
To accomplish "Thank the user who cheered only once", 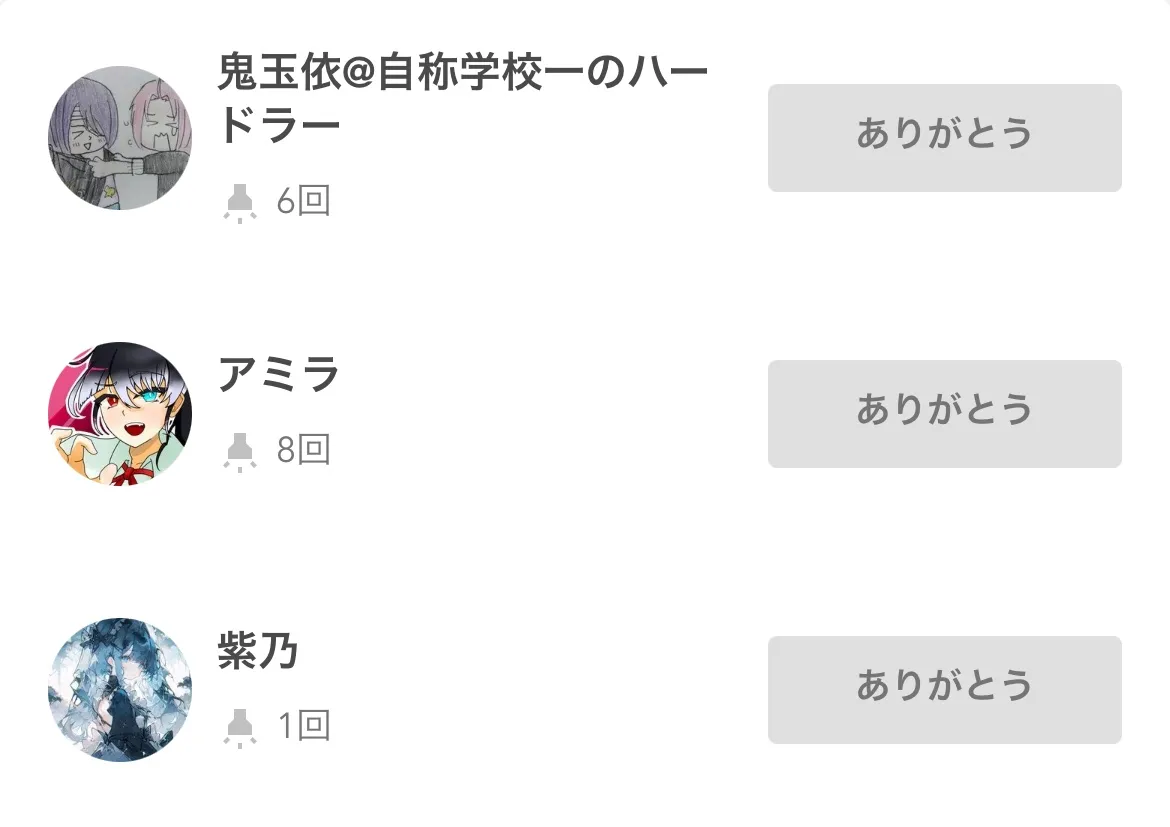I will click(944, 689).
